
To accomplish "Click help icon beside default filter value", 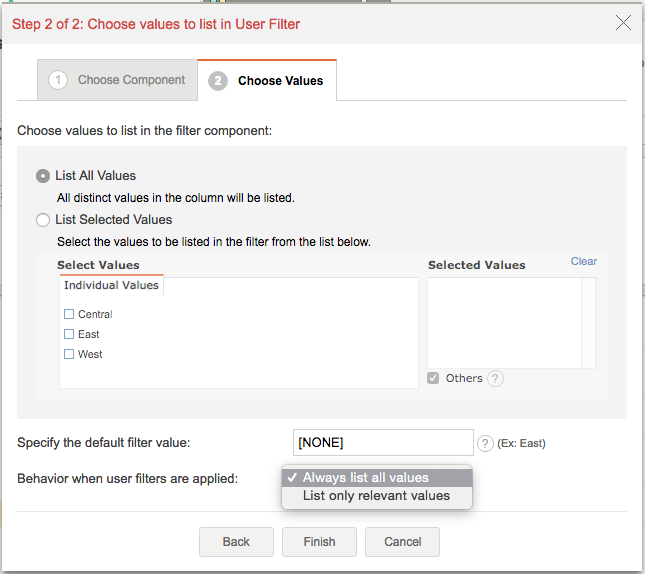I will [x=486, y=443].
